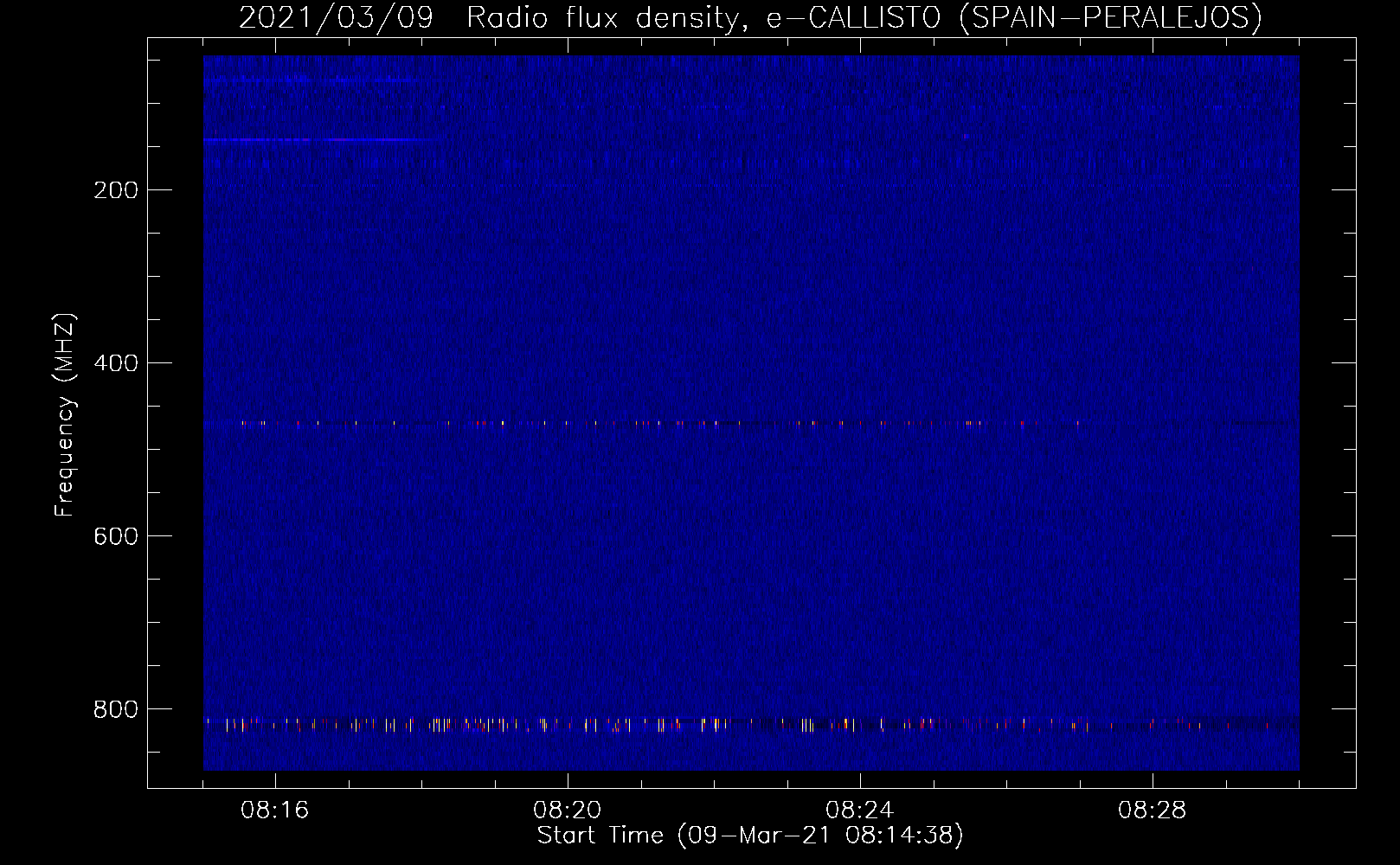Click the 2021/03/09 date in the title

(x=336, y=18)
